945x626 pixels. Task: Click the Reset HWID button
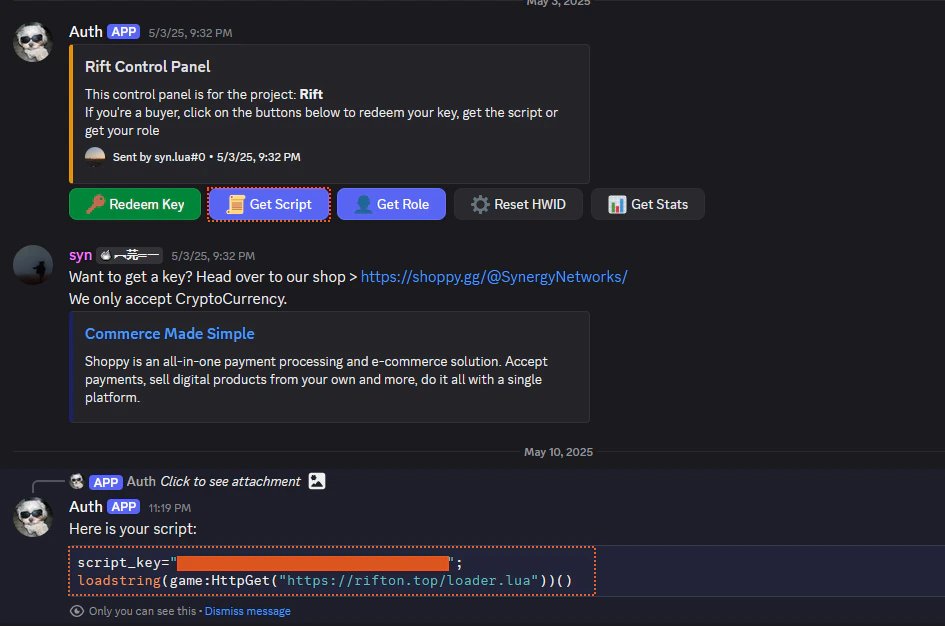(x=518, y=204)
